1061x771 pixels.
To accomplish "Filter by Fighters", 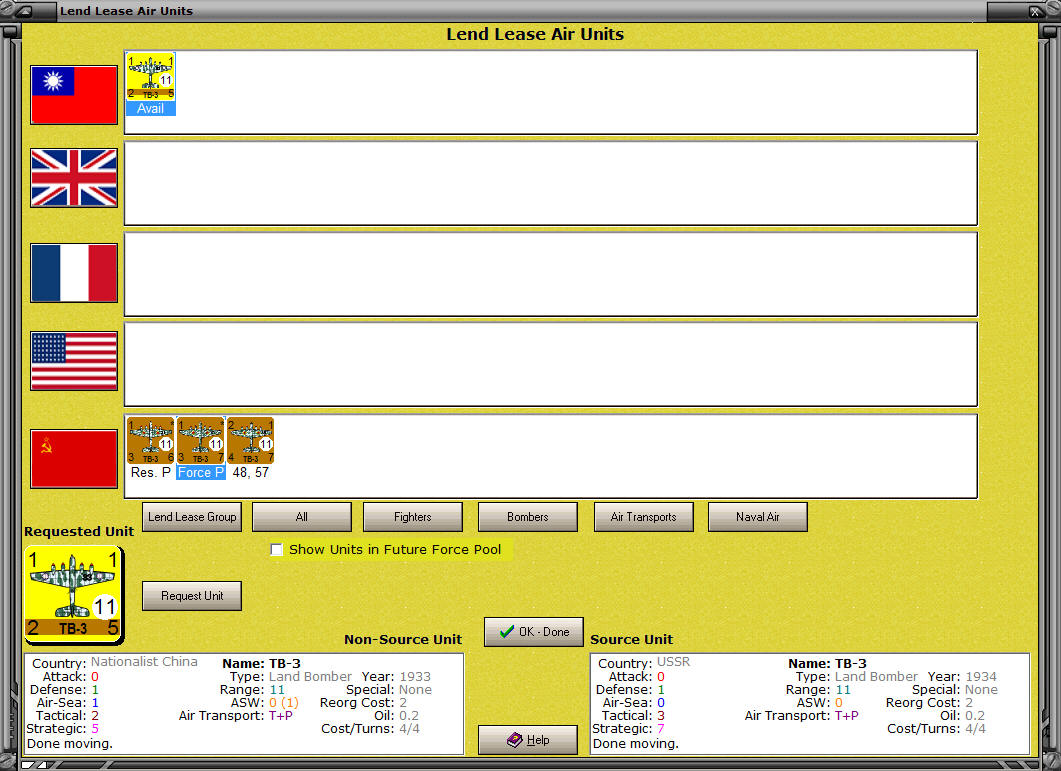I will tap(413, 517).
